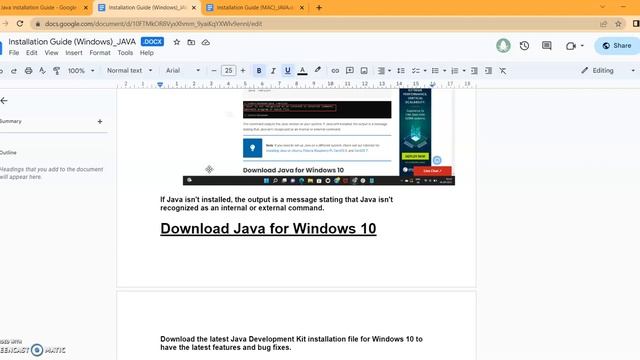Open the Format menu
The width and height of the screenshot is (640, 360).
[x=100, y=53]
